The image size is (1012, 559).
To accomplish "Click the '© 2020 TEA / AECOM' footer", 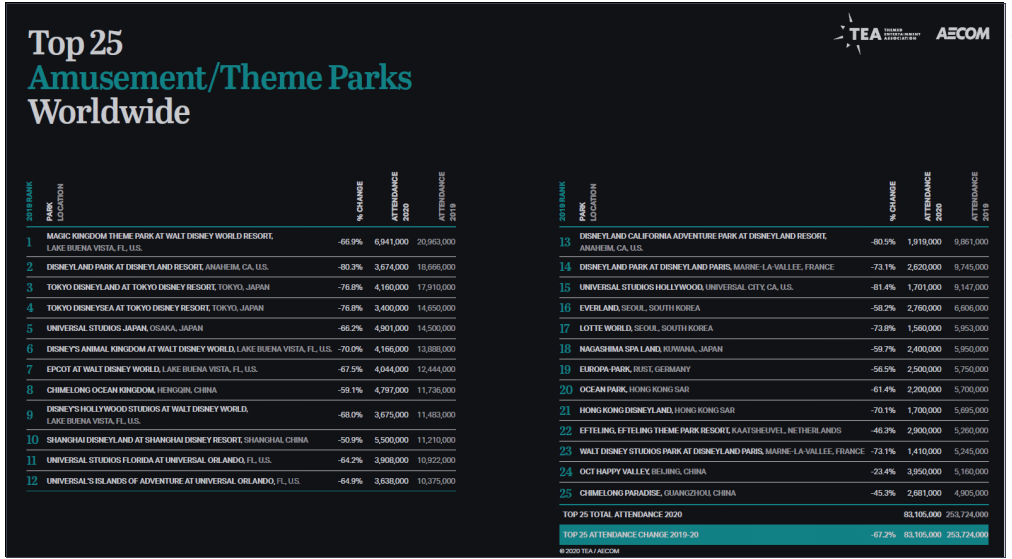I will (x=589, y=551).
